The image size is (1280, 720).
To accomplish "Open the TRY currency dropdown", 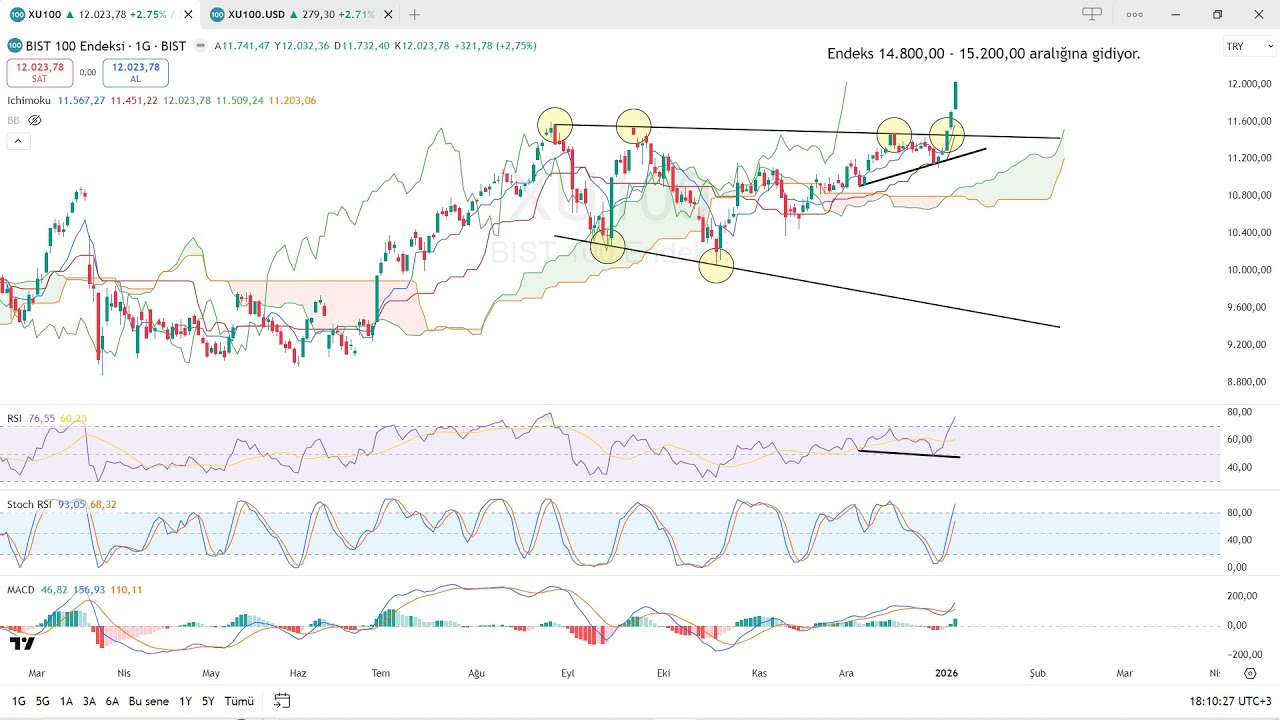I will [1250, 46].
